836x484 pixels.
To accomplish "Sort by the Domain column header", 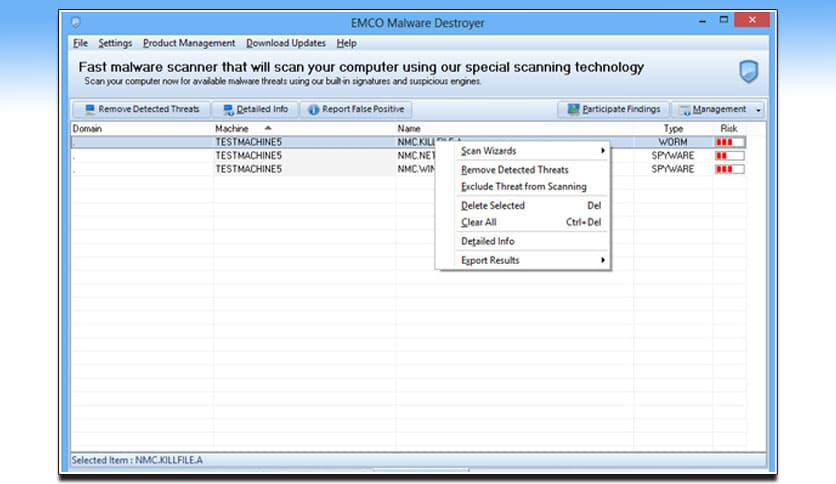I will click(x=87, y=128).
